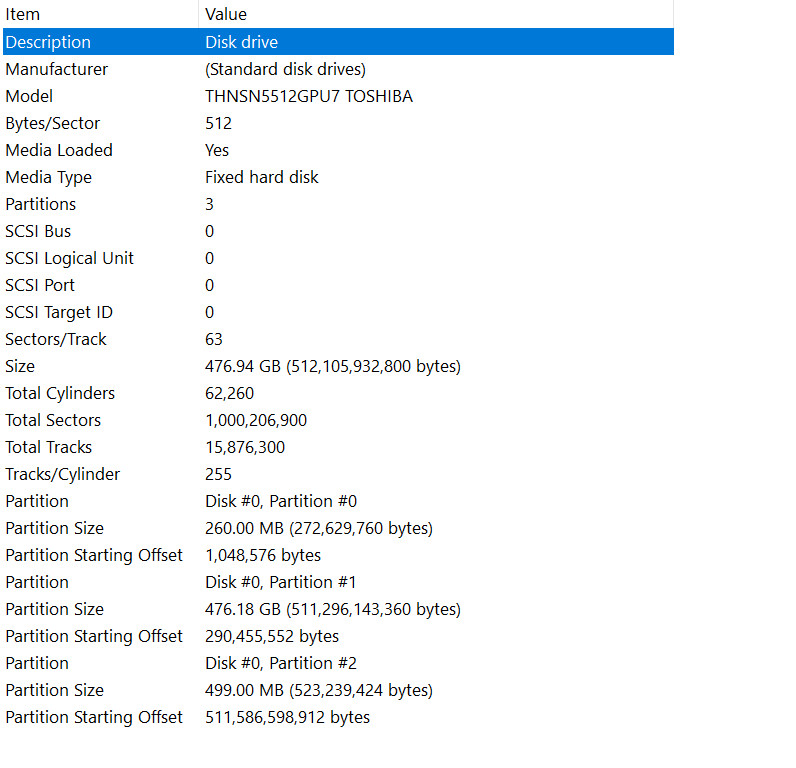This screenshot has height=768, width=796.
Task: Select the Total Tracks row label
Action: (49, 447)
